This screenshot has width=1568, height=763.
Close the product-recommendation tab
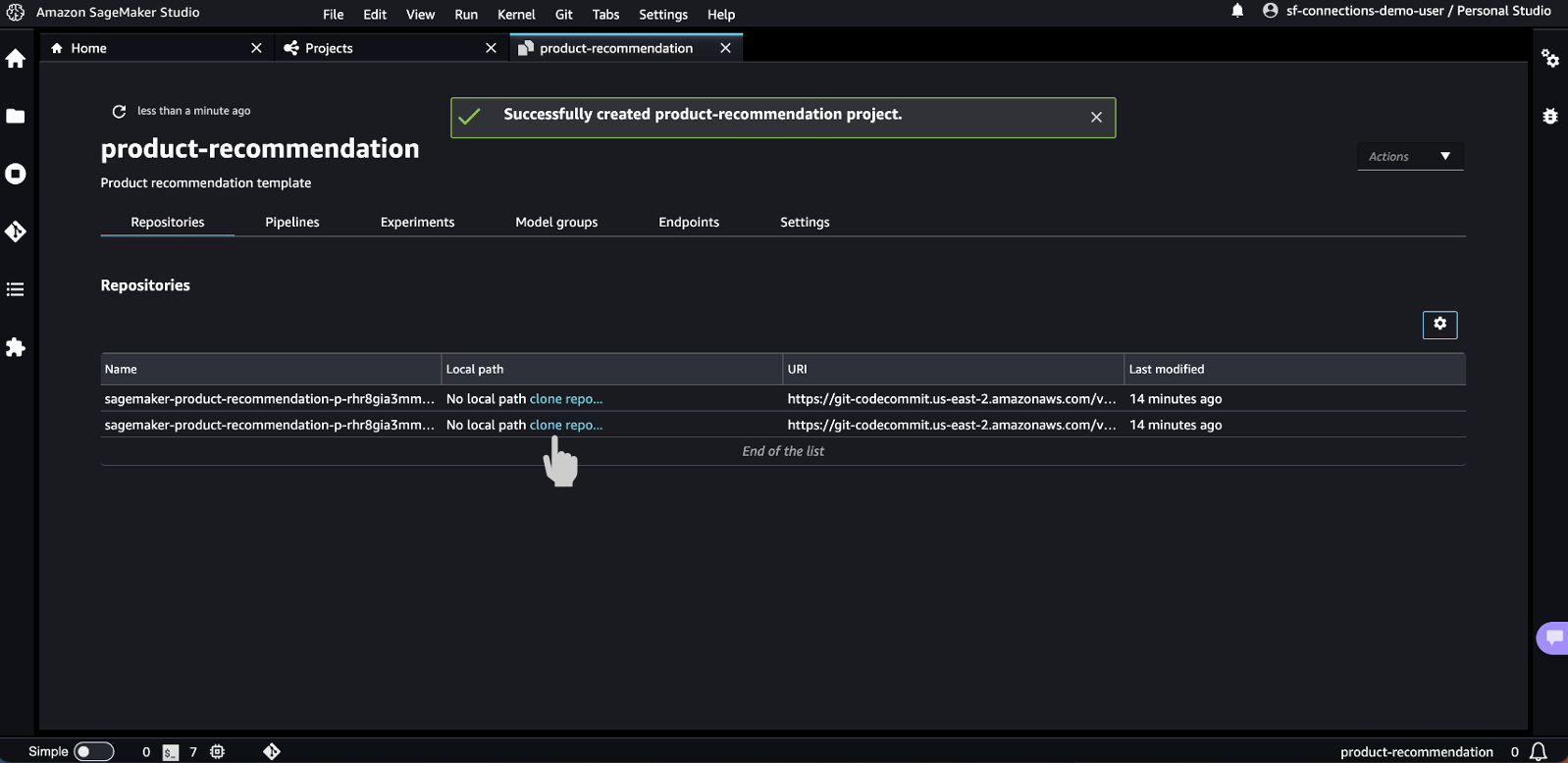(725, 48)
